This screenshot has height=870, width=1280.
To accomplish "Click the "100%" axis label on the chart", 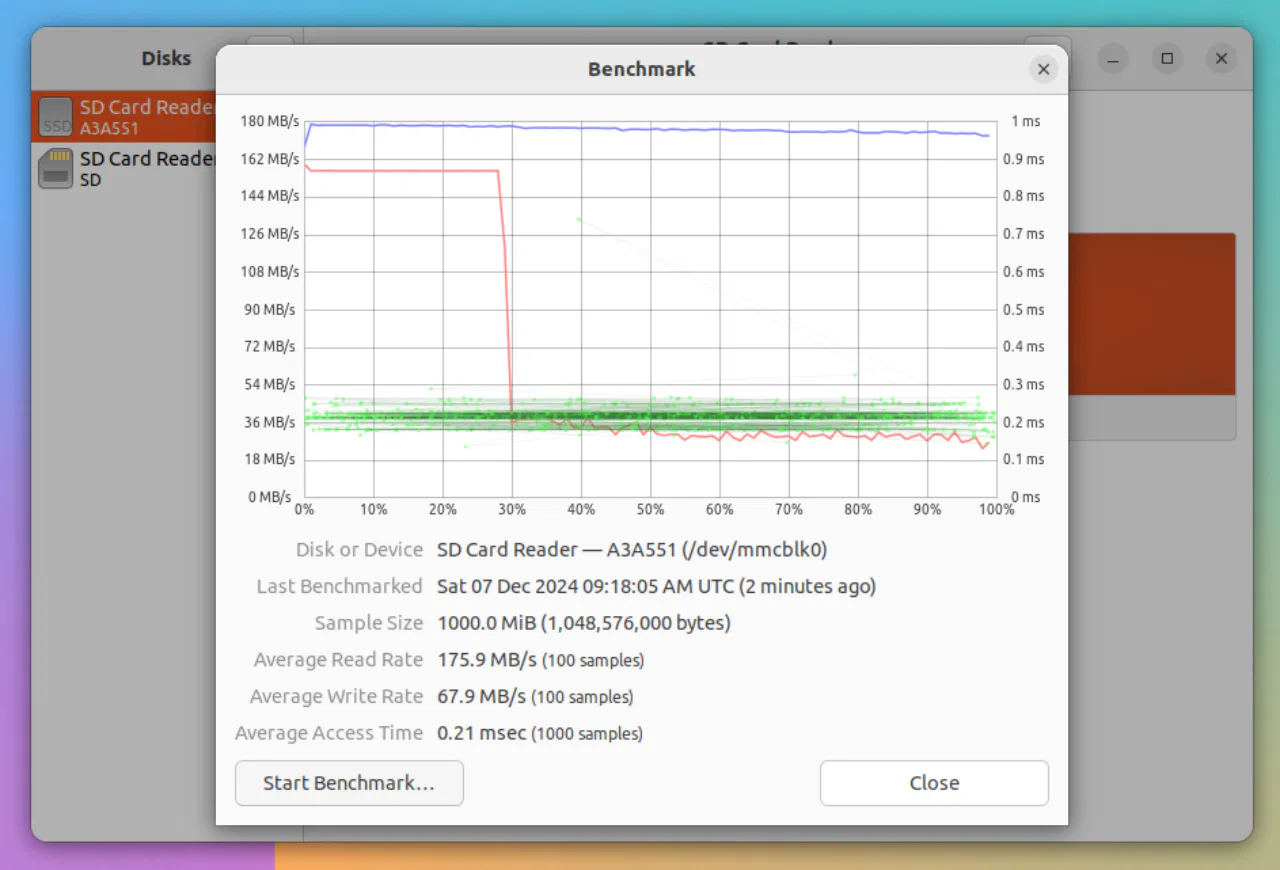I will pyautogui.click(x=995, y=509).
